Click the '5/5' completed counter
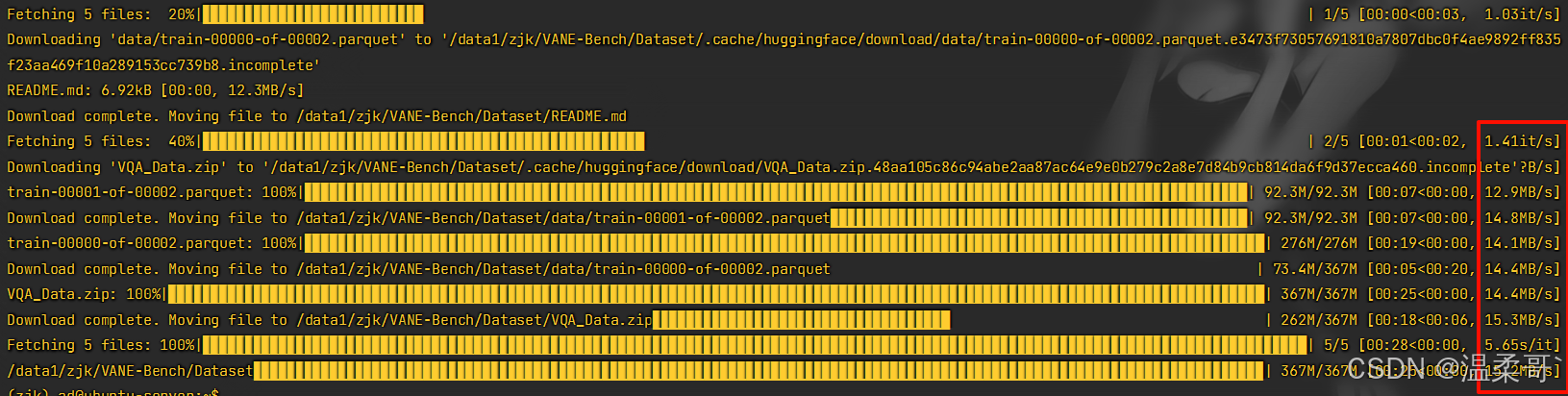1568x396 pixels. click(1335, 345)
